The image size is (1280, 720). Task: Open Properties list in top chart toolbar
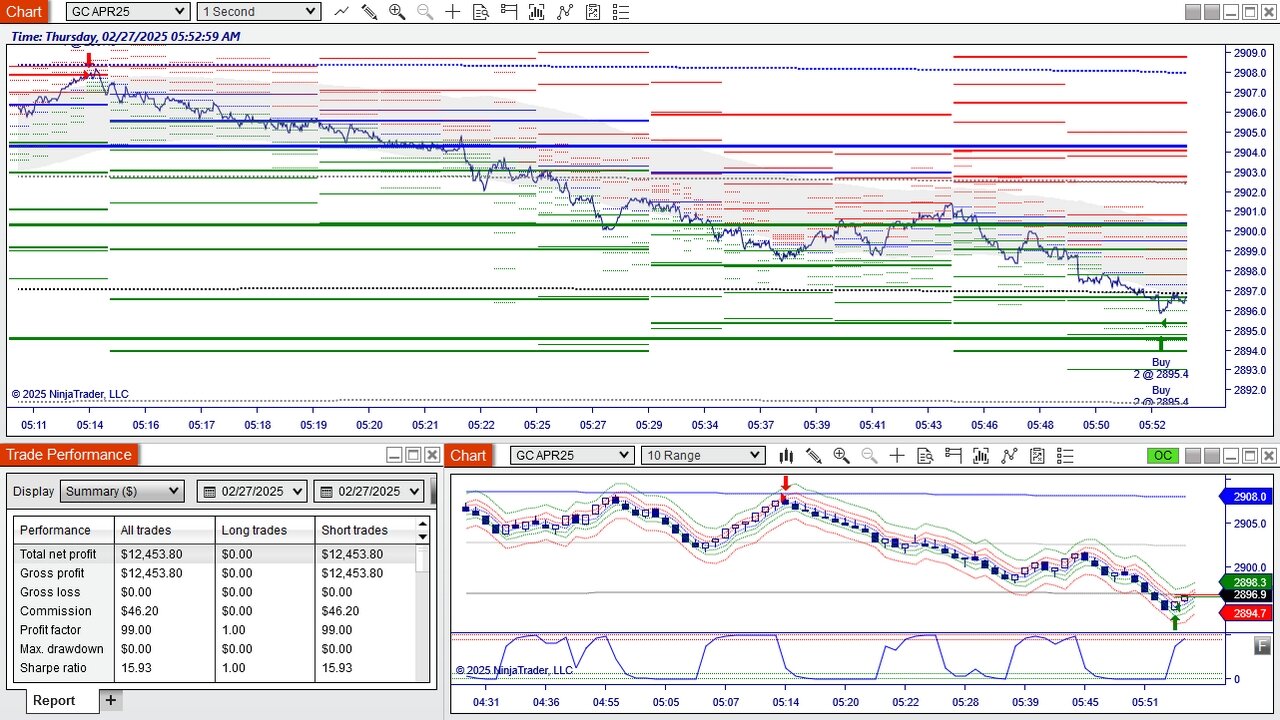click(x=621, y=12)
